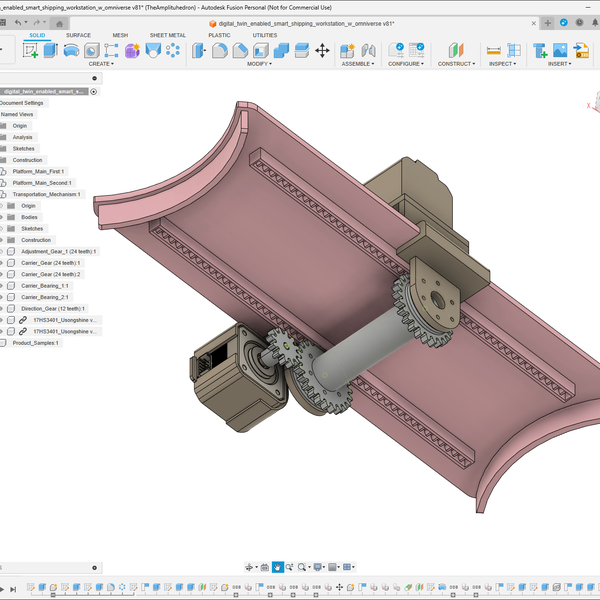600x600 pixels.
Task: Click the Press Pull tool icon
Action: click(199, 50)
